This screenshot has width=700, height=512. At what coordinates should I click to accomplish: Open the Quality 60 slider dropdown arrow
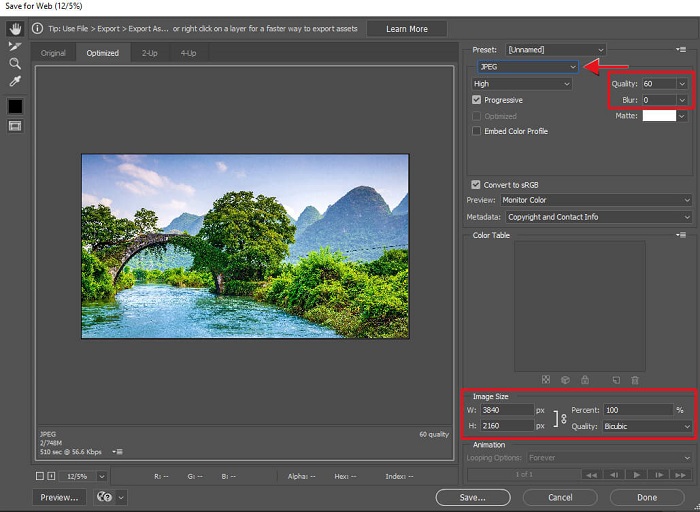pos(682,83)
